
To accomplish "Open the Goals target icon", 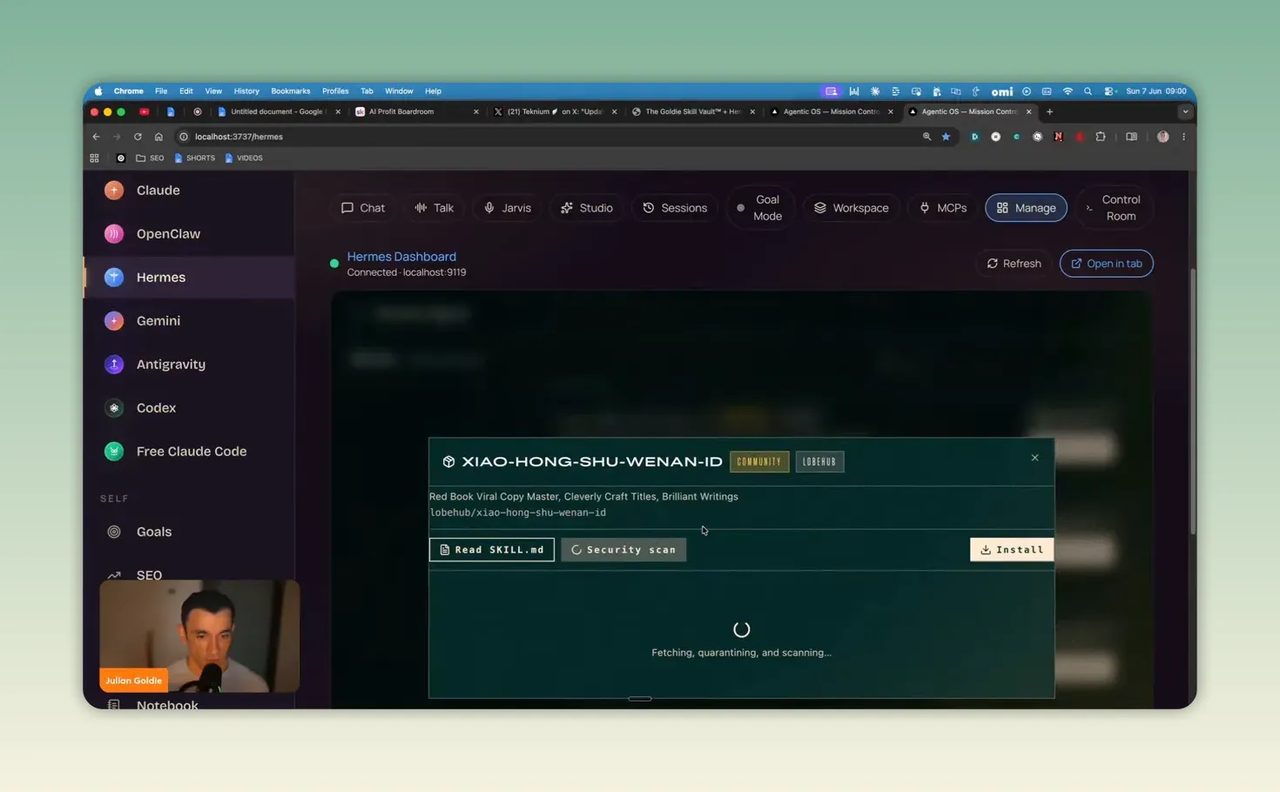I will (x=114, y=532).
